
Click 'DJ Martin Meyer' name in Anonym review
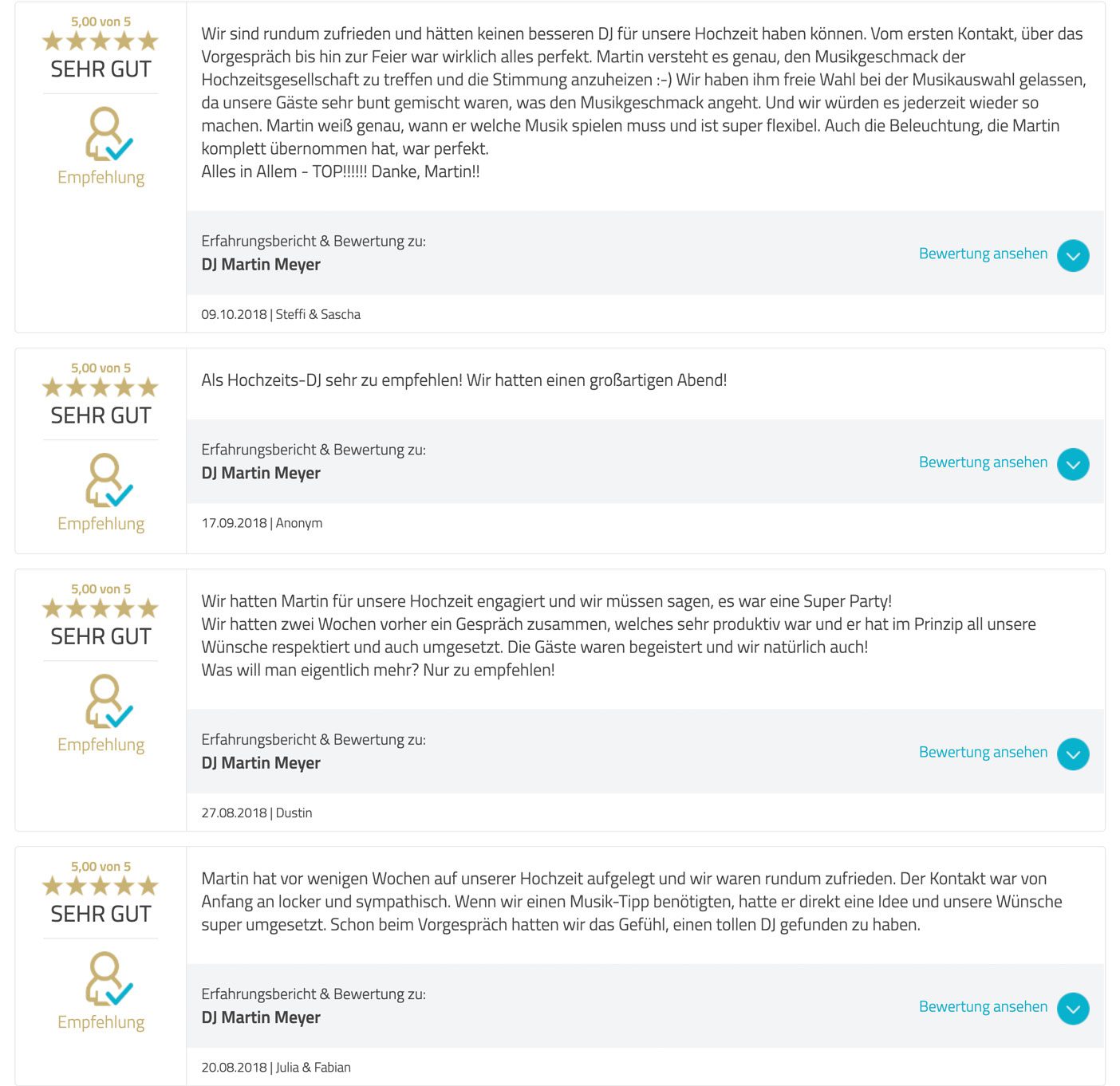pyautogui.click(x=261, y=473)
